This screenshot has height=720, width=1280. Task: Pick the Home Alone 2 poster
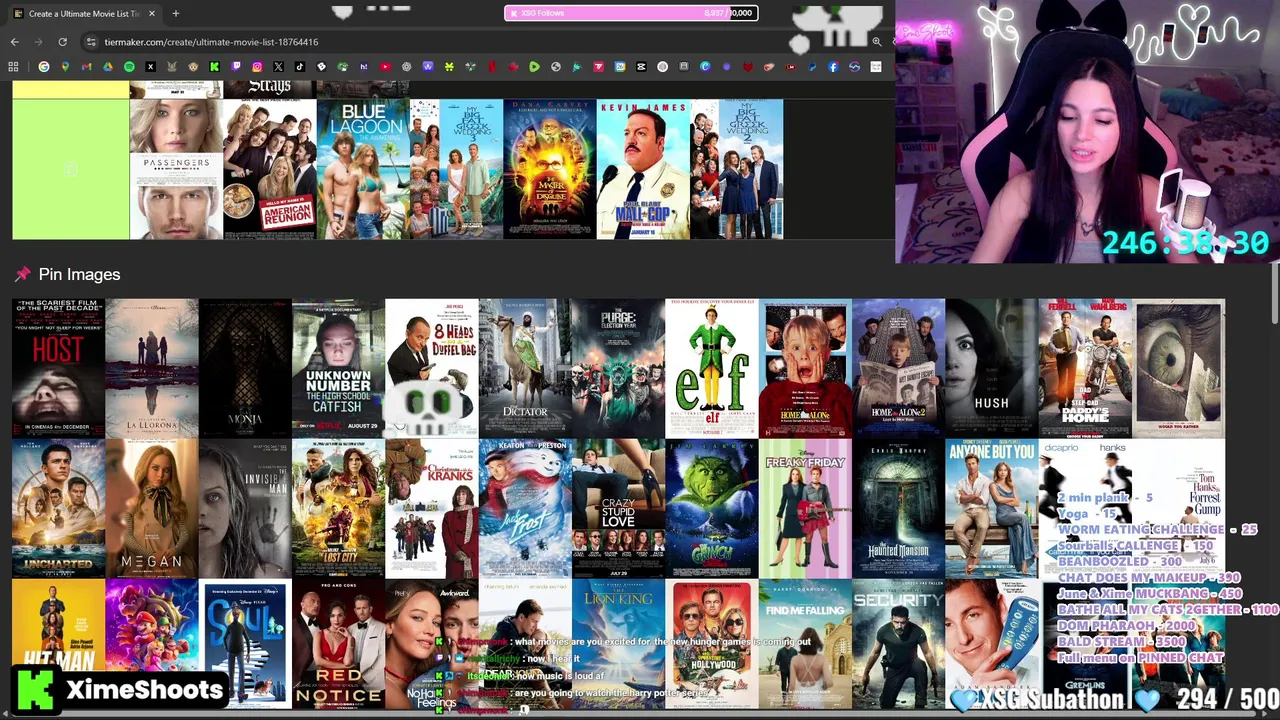coord(898,368)
